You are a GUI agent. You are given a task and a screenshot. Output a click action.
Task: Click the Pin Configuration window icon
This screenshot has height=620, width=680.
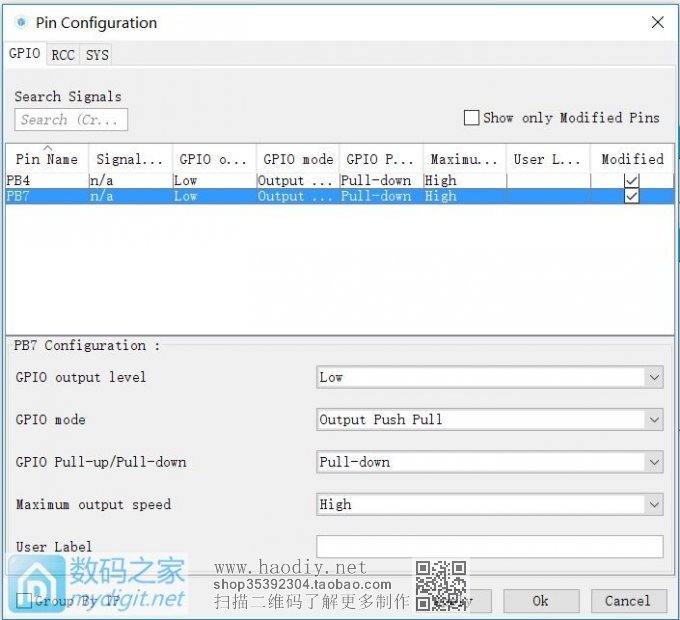tap(21, 22)
